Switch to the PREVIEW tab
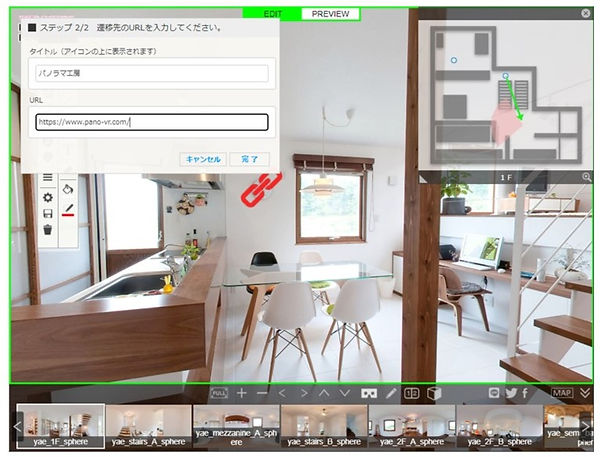This screenshot has height=457, width=600. tap(331, 14)
